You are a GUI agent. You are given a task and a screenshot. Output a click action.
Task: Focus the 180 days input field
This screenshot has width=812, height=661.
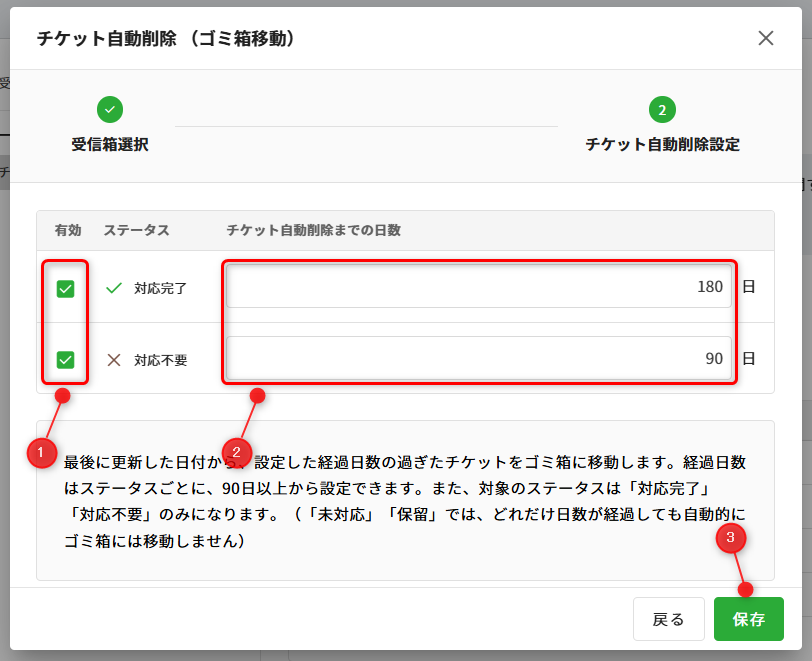478,287
